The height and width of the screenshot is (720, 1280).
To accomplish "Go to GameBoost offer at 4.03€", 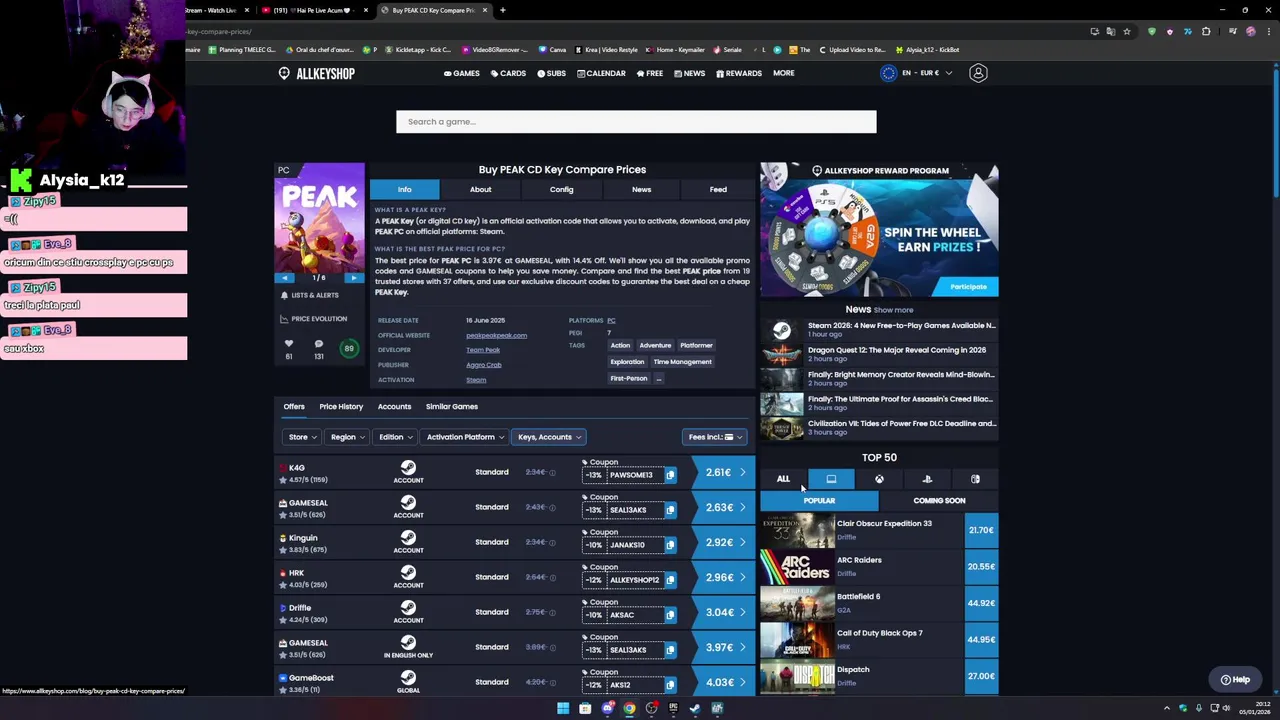I will click(x=724, y=682).
